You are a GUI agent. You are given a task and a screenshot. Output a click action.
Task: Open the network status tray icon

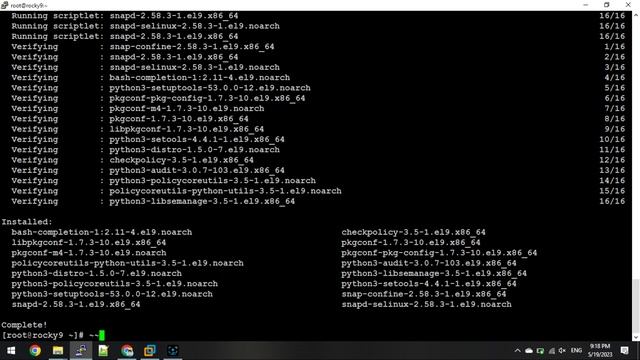pos(551,351)
